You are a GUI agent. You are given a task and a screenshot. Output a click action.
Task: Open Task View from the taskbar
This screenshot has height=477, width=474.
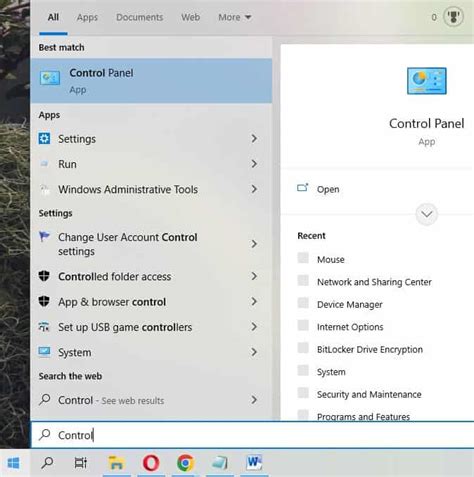(x=81, y=463)
